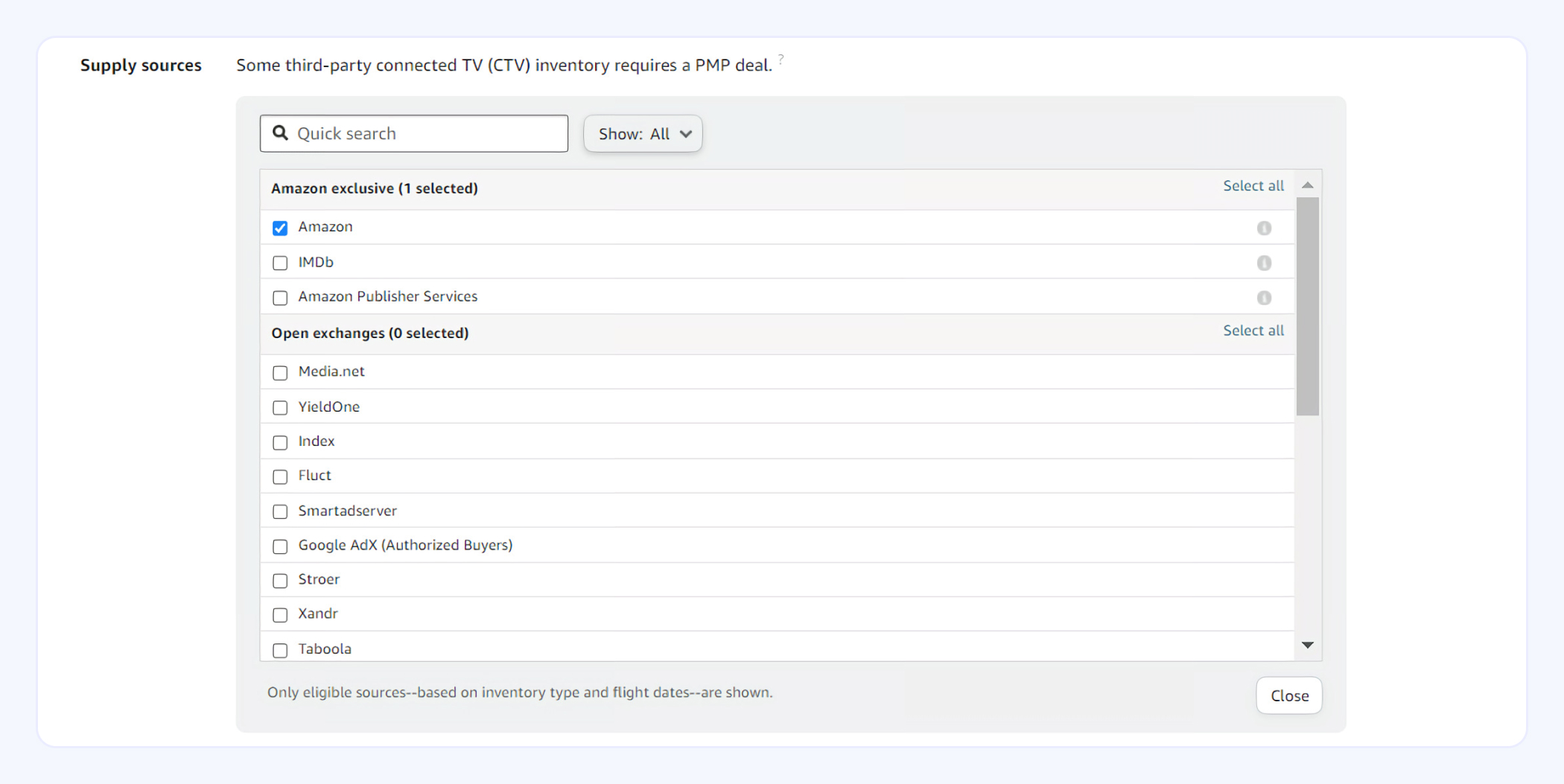1564x784 pixels.
Task: Check the IMDb checkbox
Action: tap(280, 263)
